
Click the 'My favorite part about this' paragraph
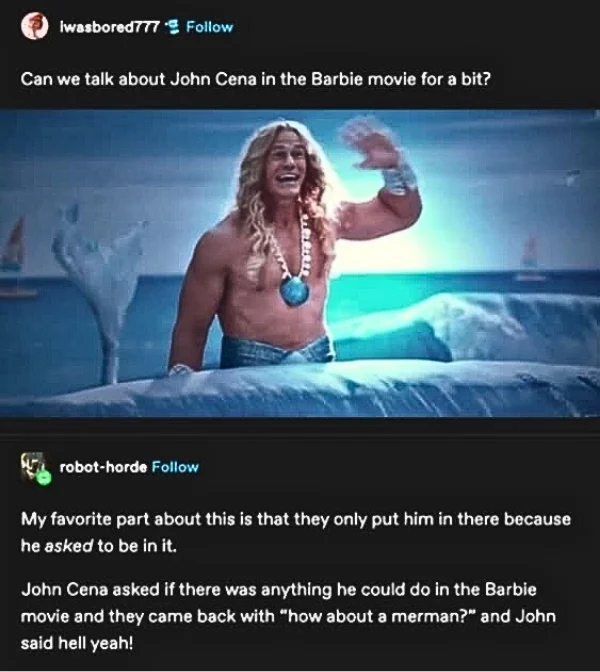coord(296,532)
